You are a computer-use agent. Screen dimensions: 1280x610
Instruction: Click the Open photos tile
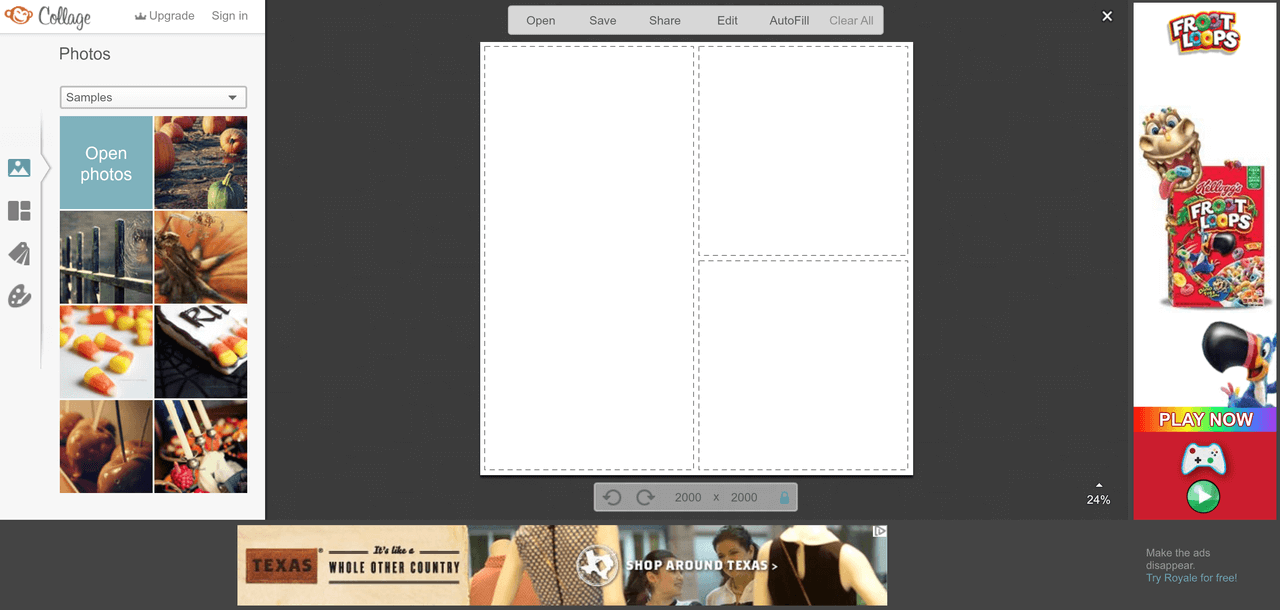click(x=106, y=162)
